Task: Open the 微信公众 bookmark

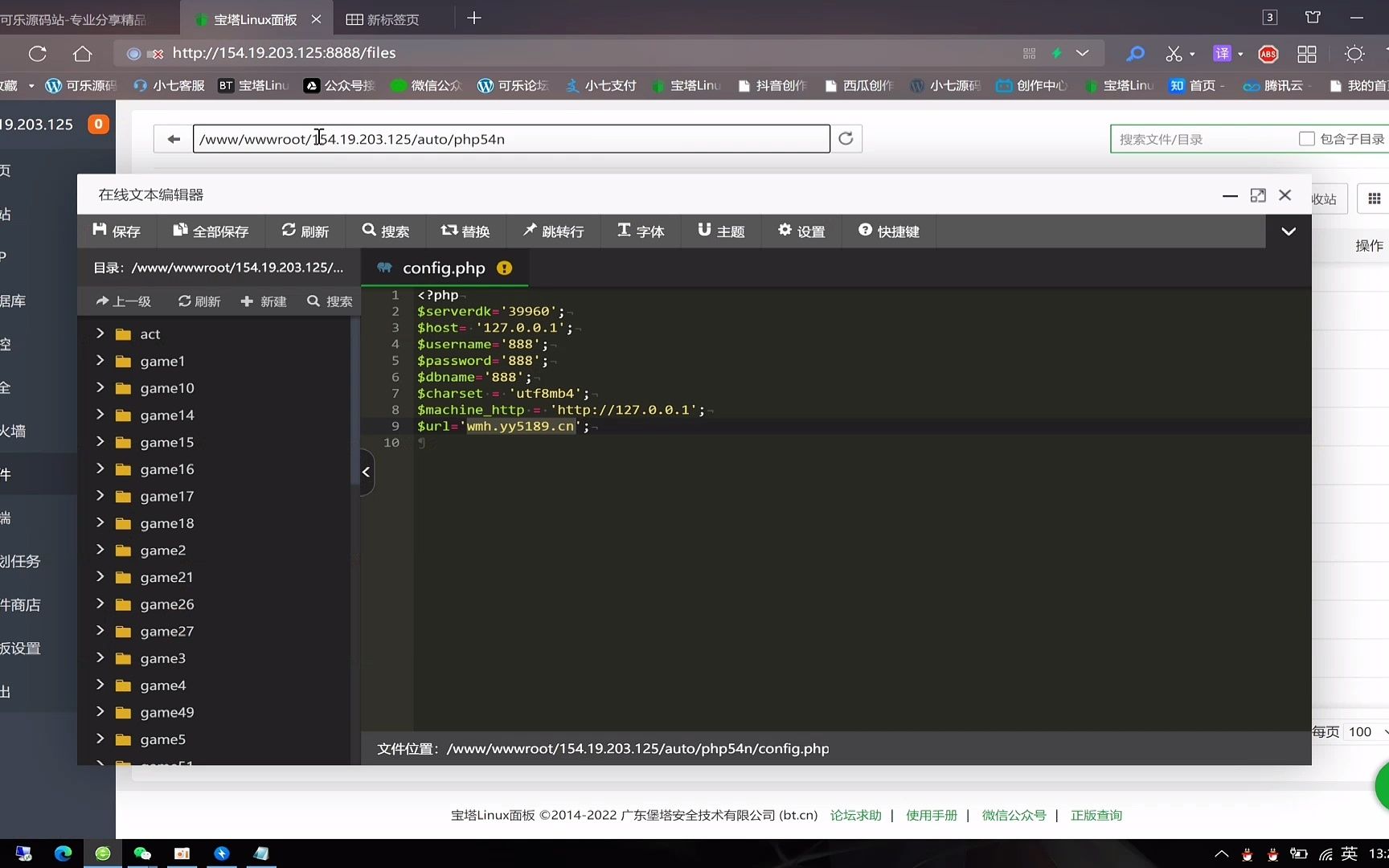Action: pyautogui.click(x=427, y=85)
